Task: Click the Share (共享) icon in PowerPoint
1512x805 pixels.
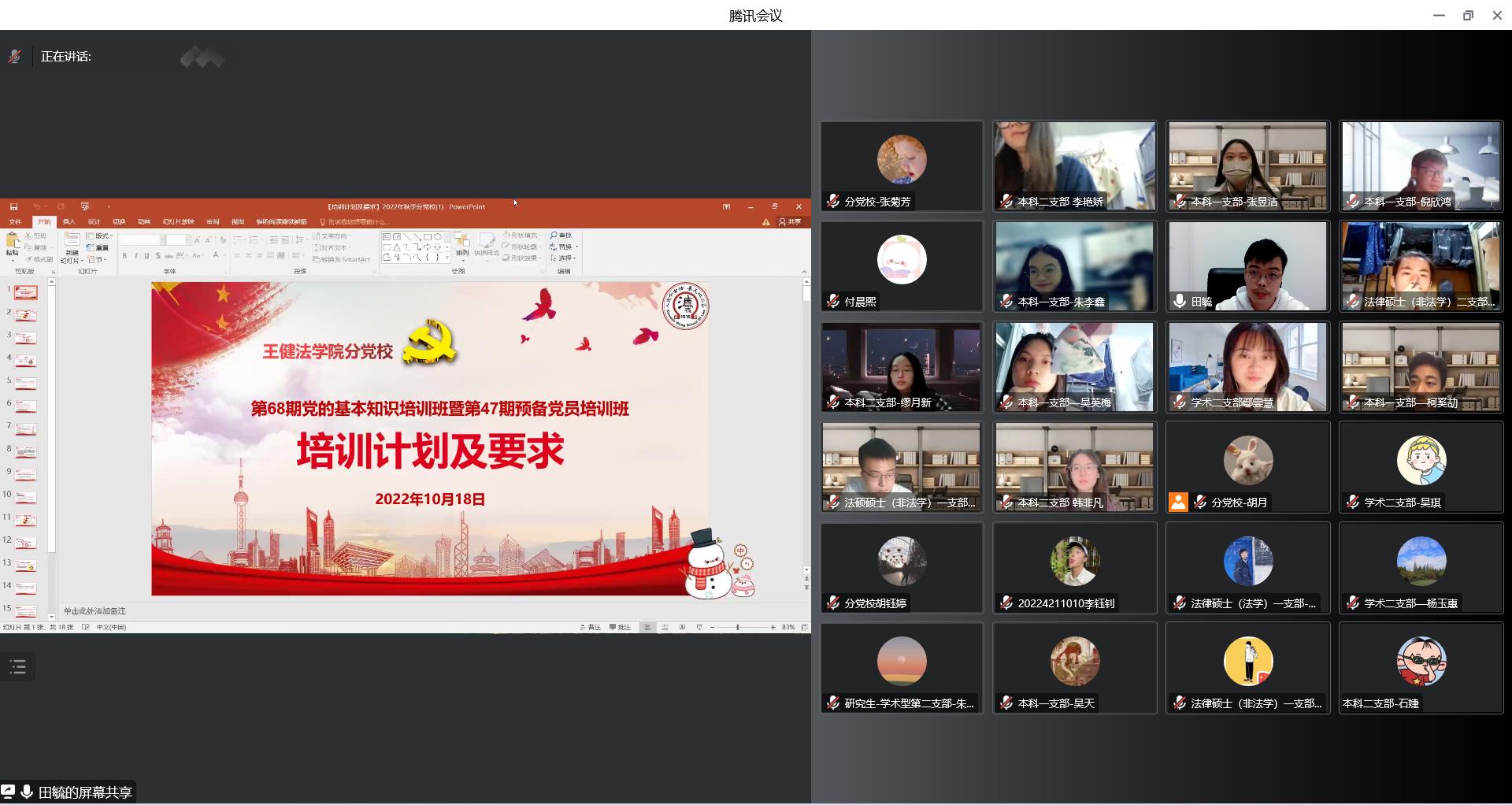Action: [x=790, y=222]
